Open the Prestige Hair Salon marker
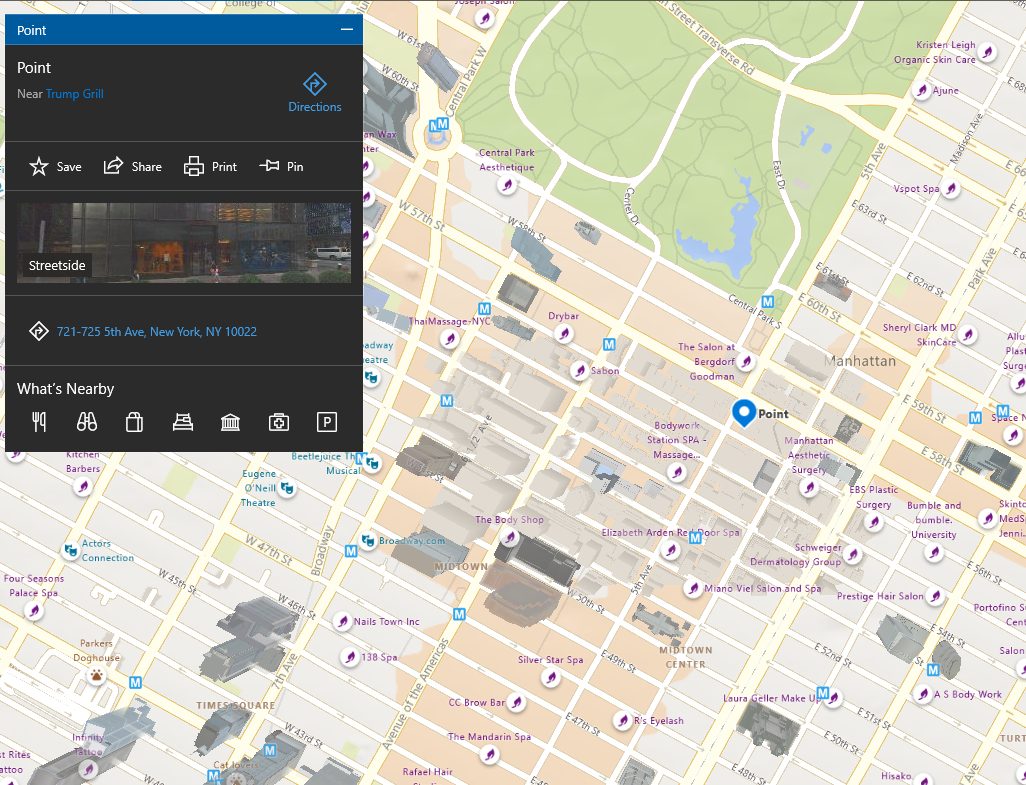The width and height of the screenshot is (1026, 785). click(936, 596)
